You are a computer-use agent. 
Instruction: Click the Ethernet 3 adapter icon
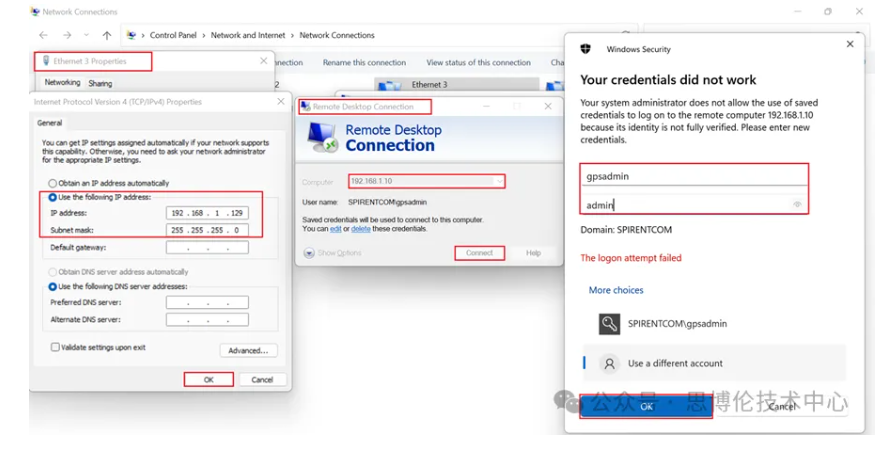pos(387,86)
